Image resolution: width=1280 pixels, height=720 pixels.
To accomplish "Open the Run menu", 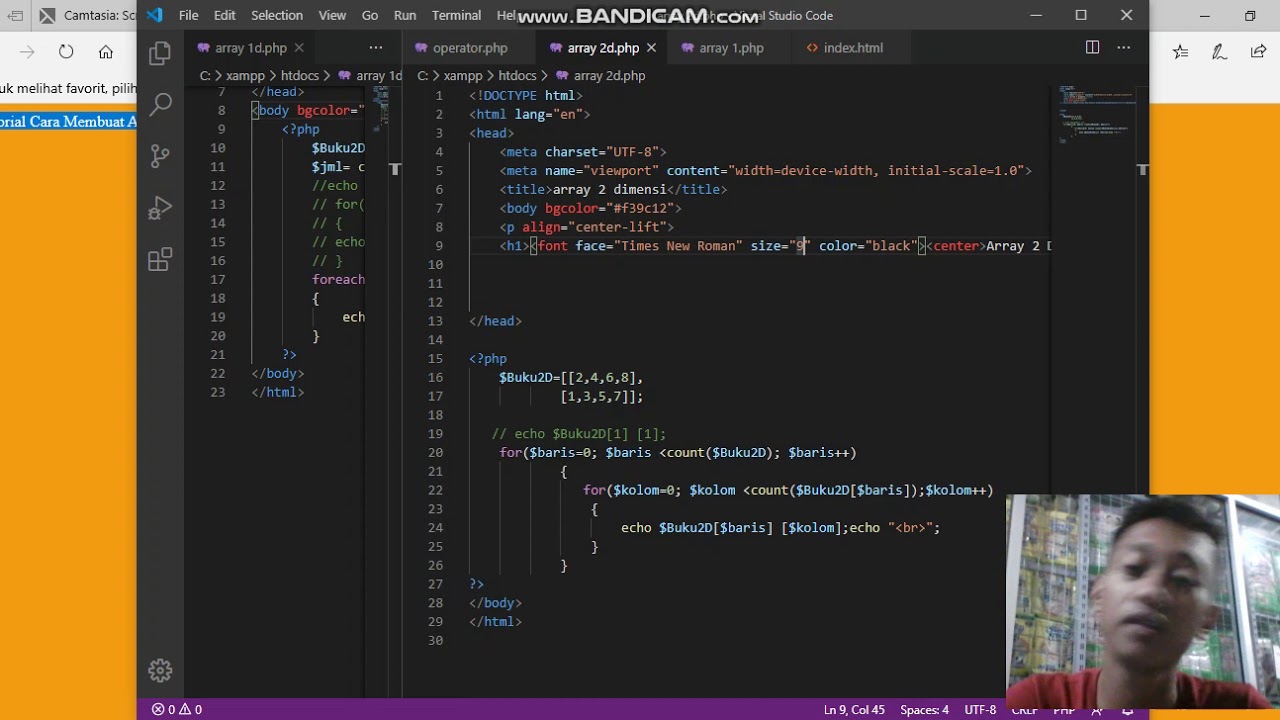I will pyautogui.click(x=405, y=15).
